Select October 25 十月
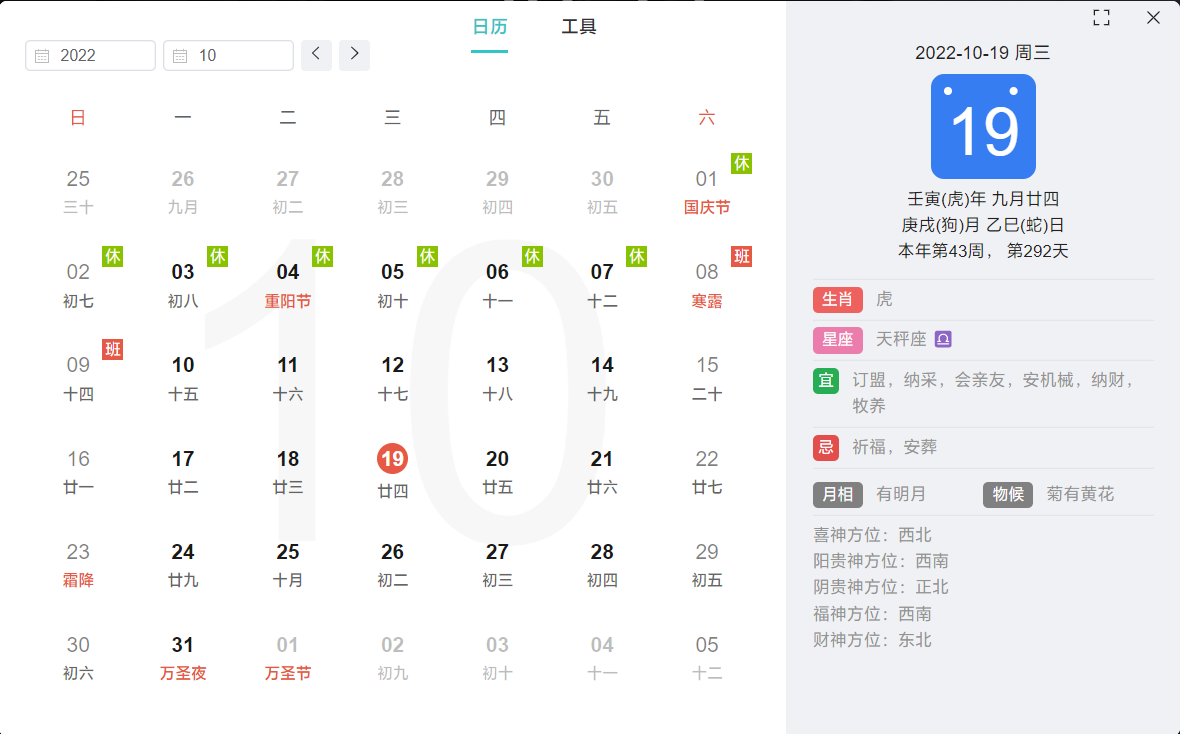Image resolution: width=1180 pixels, height=734 pixels. (x=287, y=565)
